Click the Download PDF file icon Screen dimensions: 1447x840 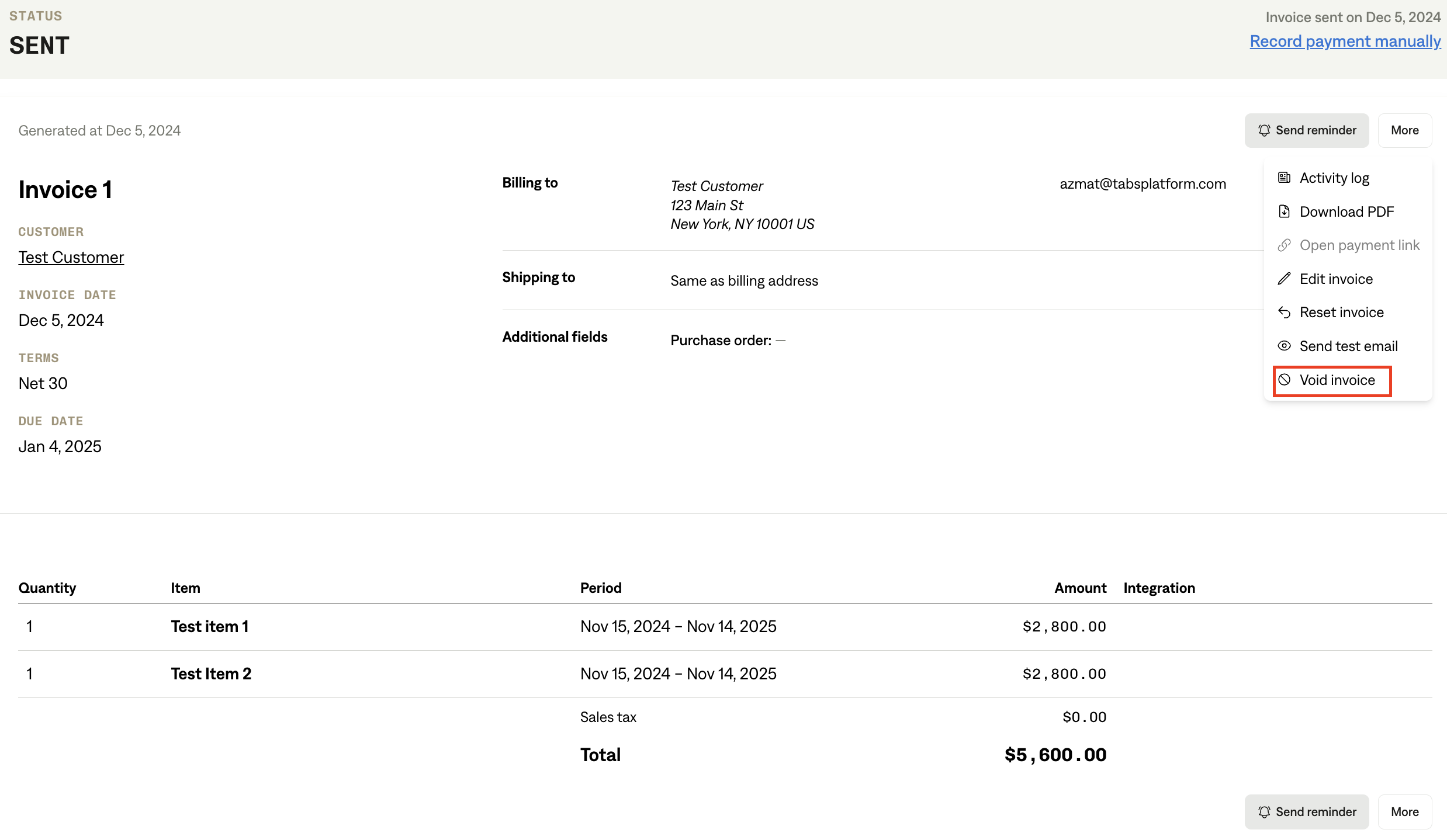[x=1284, y=211]
